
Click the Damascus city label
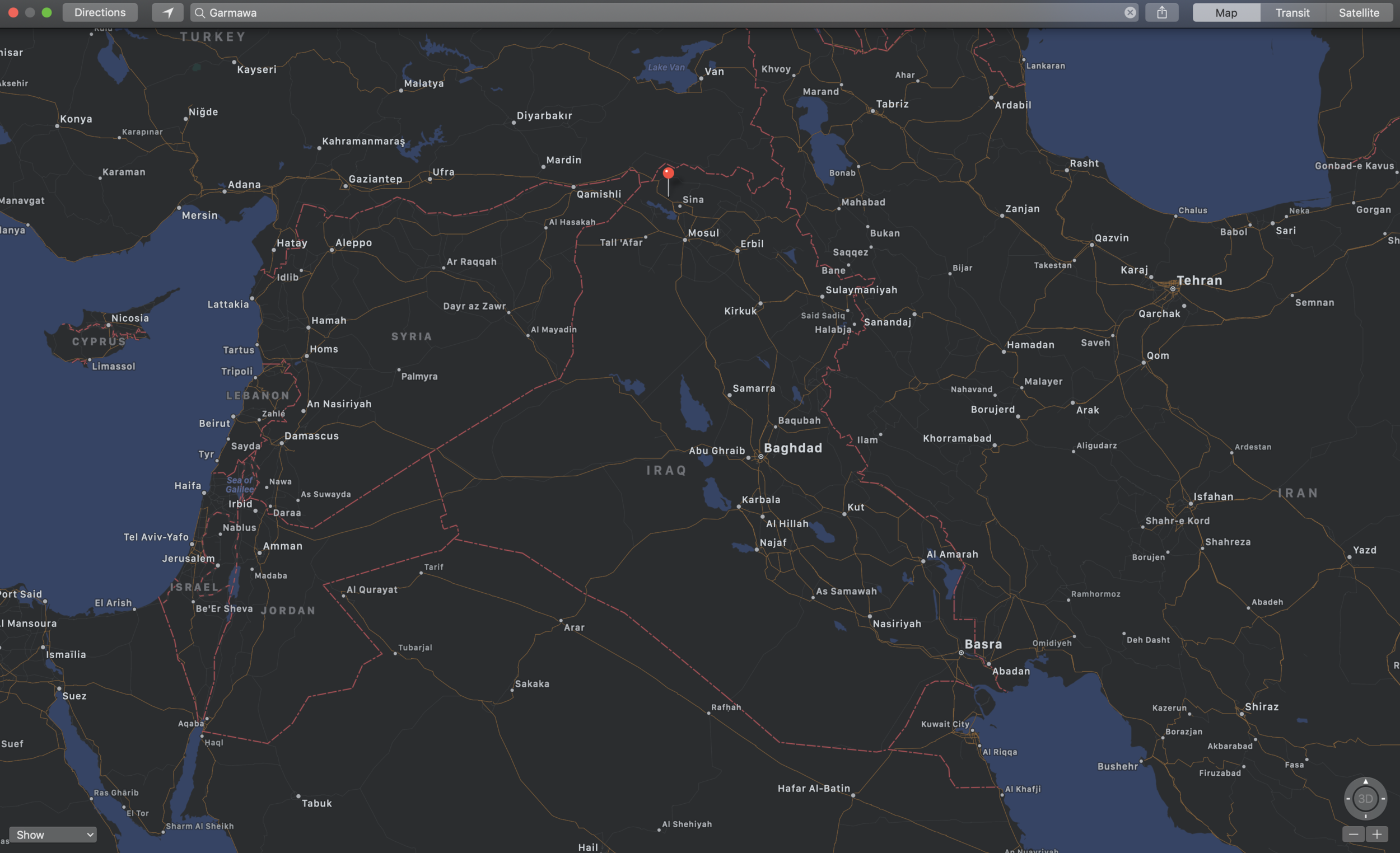[x=311, y=436]
